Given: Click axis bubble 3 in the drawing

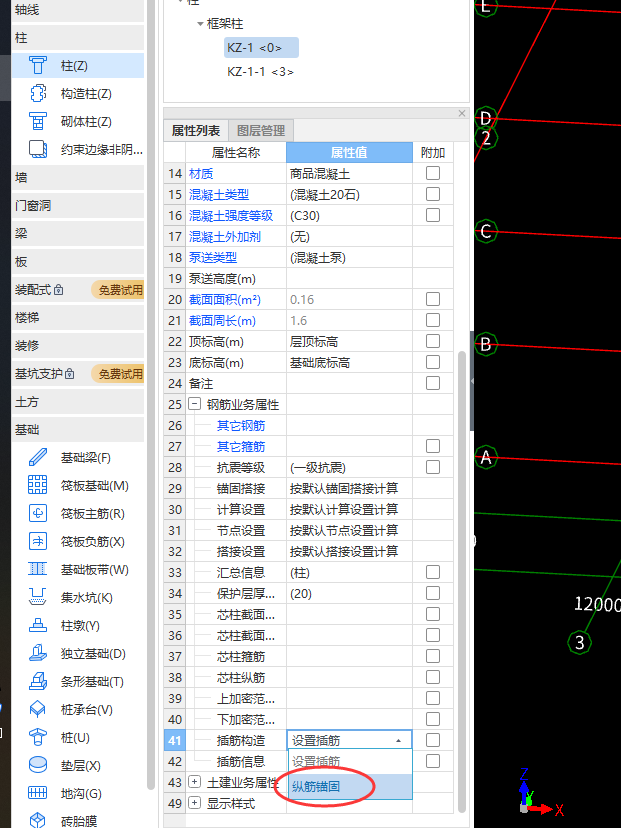Looking at the screenshot, I should [579, 643].
